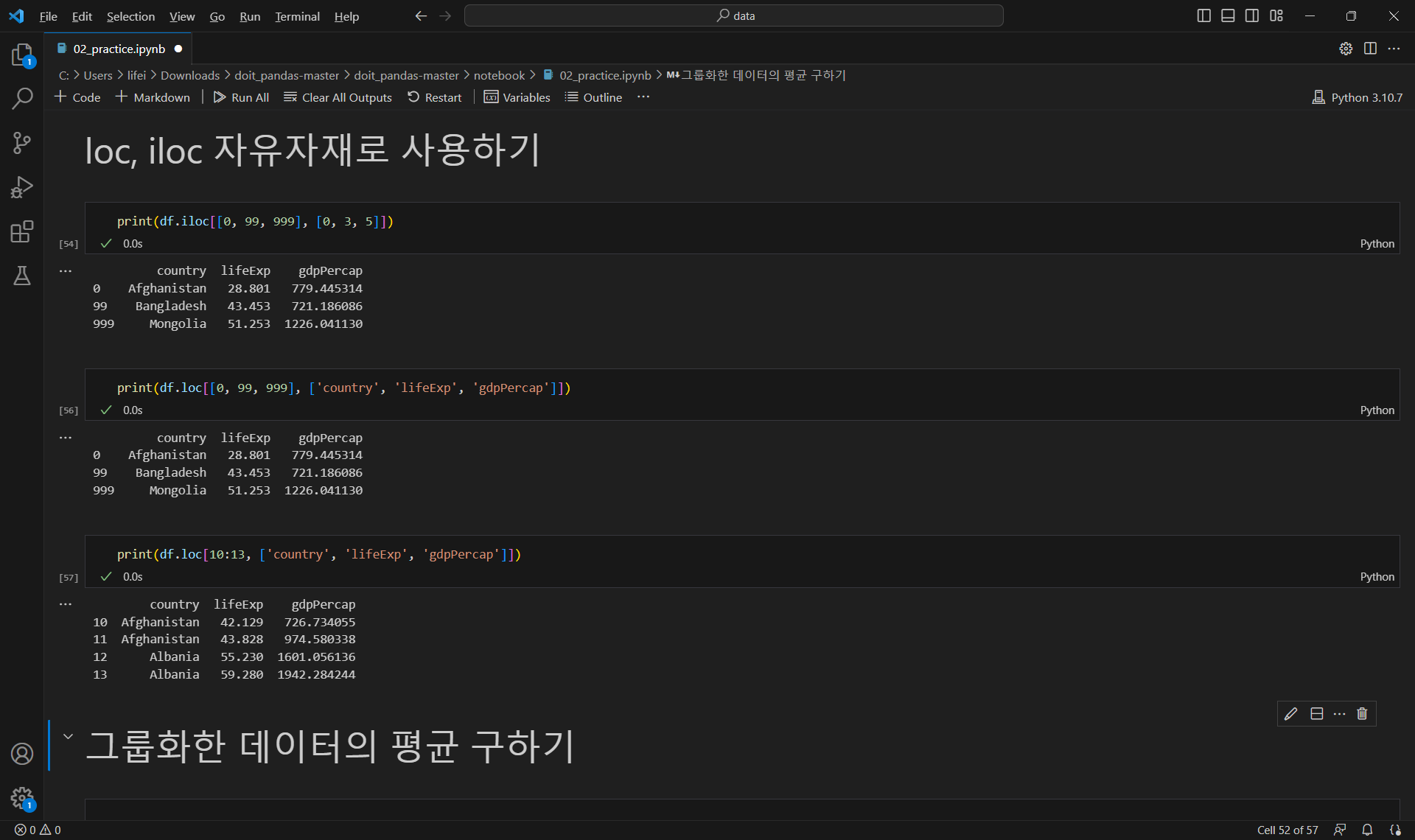Open the Explorer view in activity bar
The height and width of the screenshot is (840, 1415).
point(22,55)
